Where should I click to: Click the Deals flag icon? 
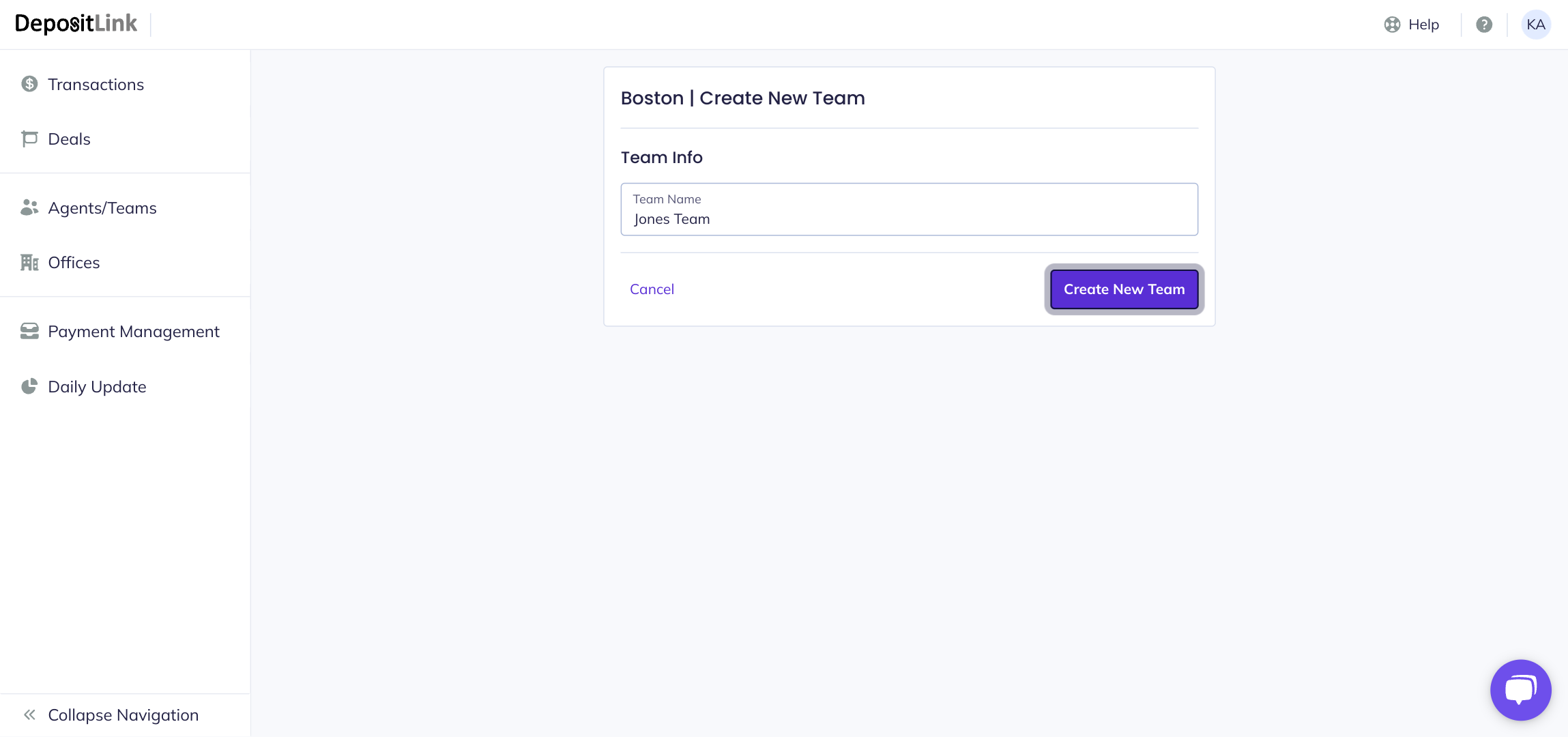[x=29, y=139]
